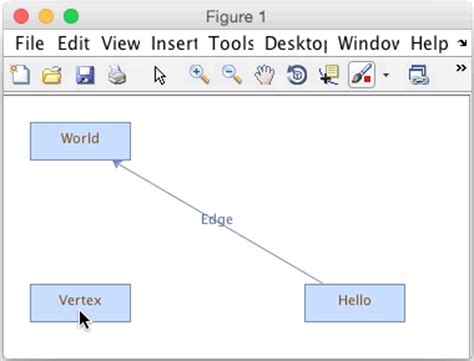Activate the Zoom Out magnifier tool
Screen dimensions: 474x361
tap(232, 75)
